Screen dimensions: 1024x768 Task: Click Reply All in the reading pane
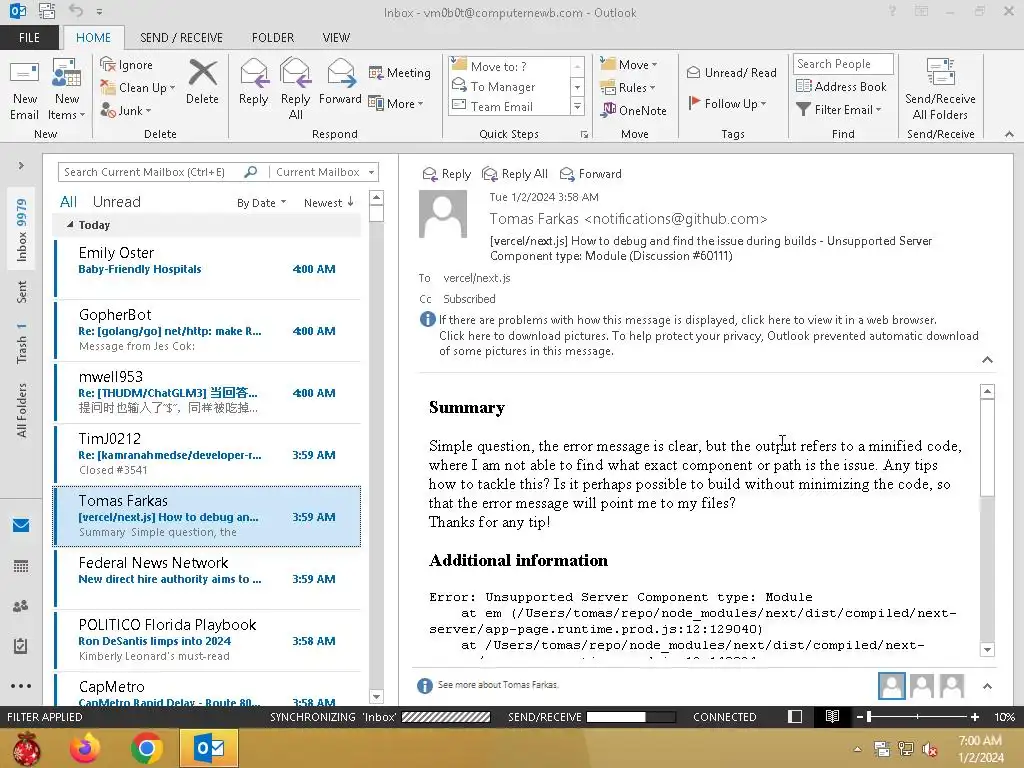515,174
